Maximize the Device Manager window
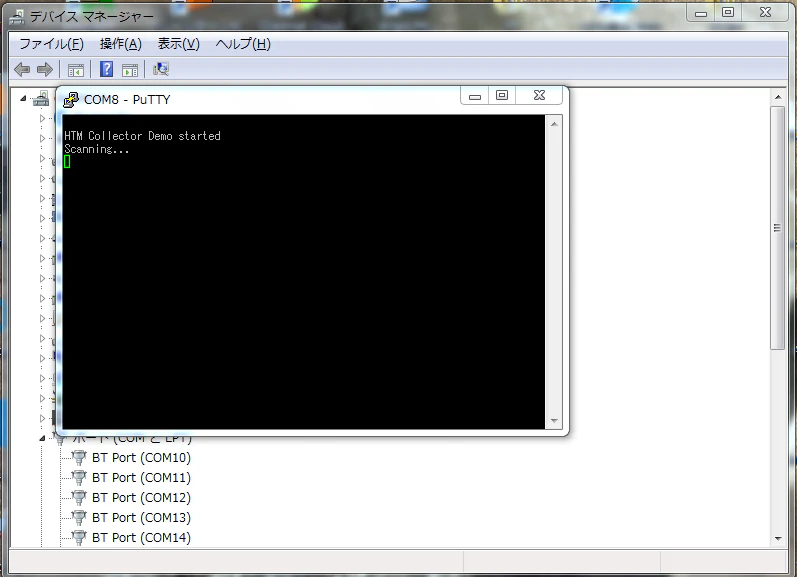This screenshot has height=577, width=797. click(x=728, y=13)
